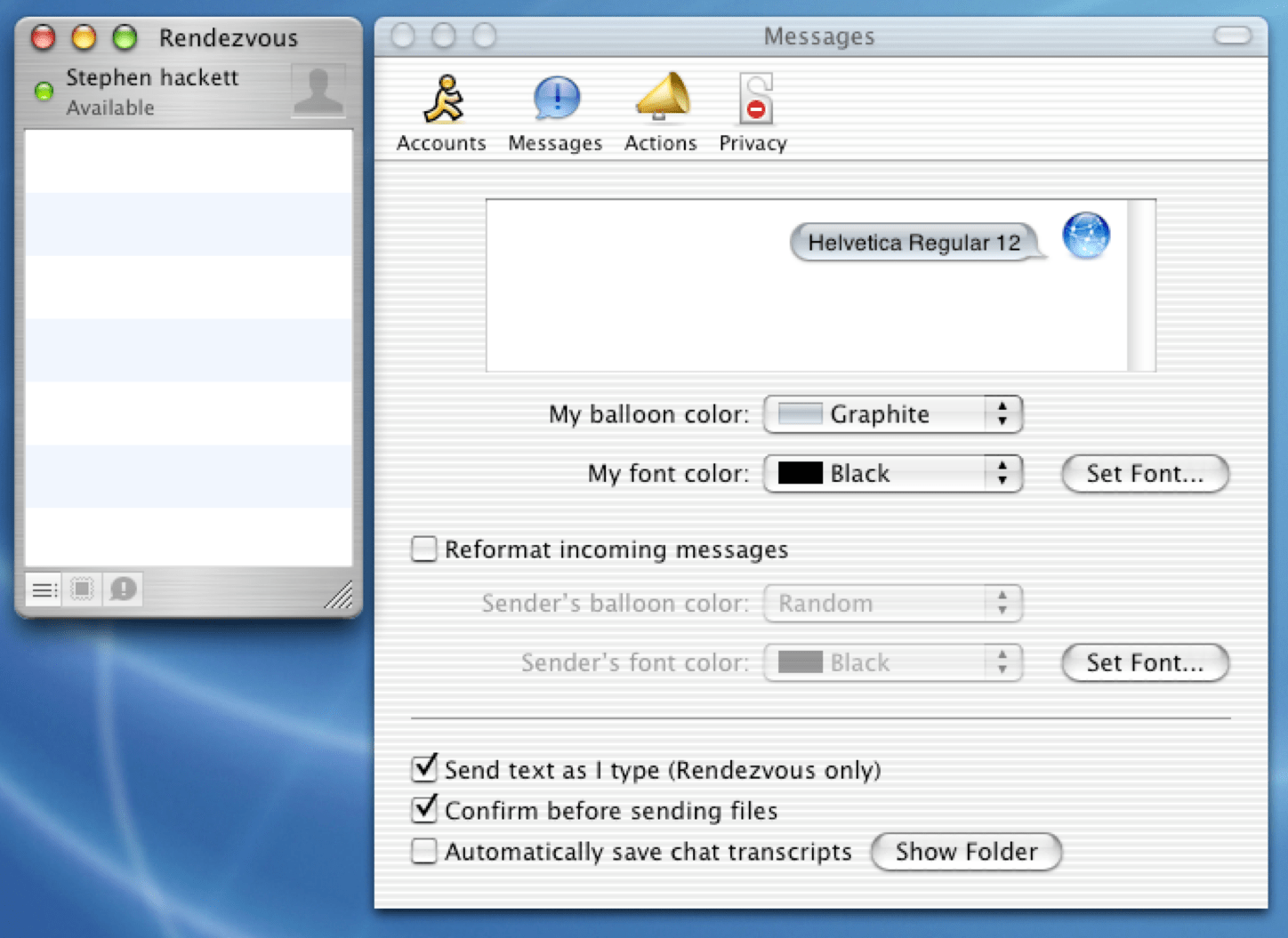
Task: Minimize the Rendezvous window with the yellow button
Action: pyautogui.click(x=84, y=37)
